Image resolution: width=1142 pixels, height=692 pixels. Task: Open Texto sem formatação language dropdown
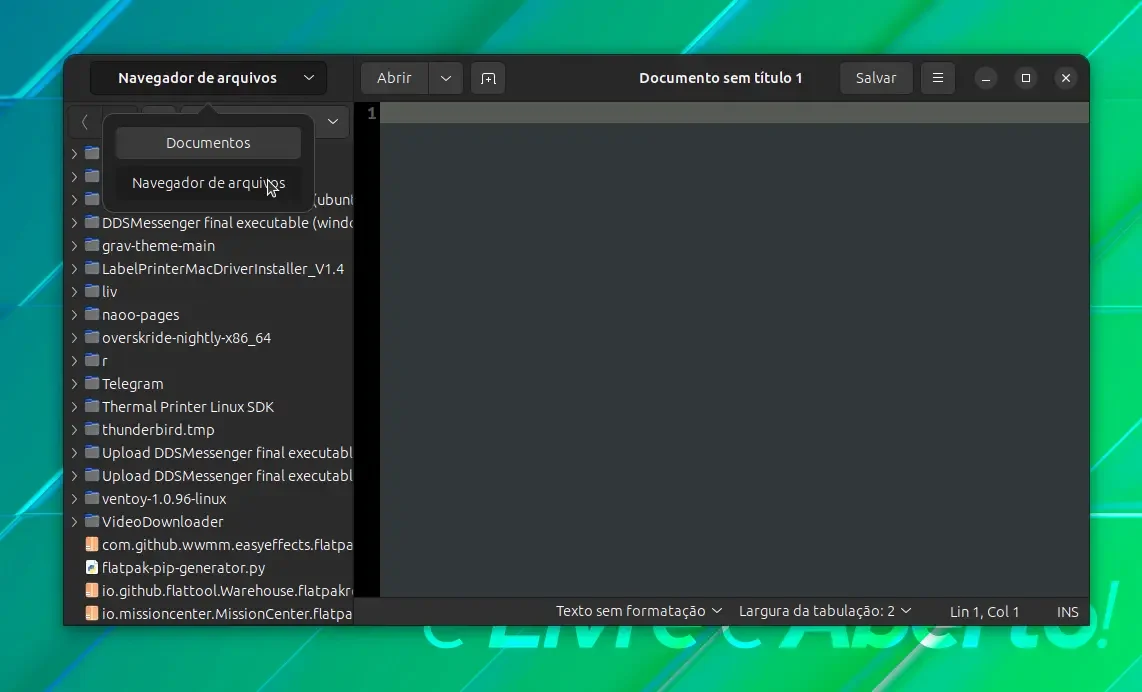[x=639, y=611]
